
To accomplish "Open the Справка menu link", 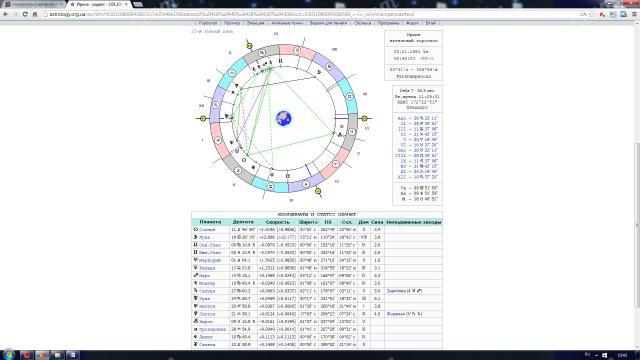I will [x=362, y=23].
